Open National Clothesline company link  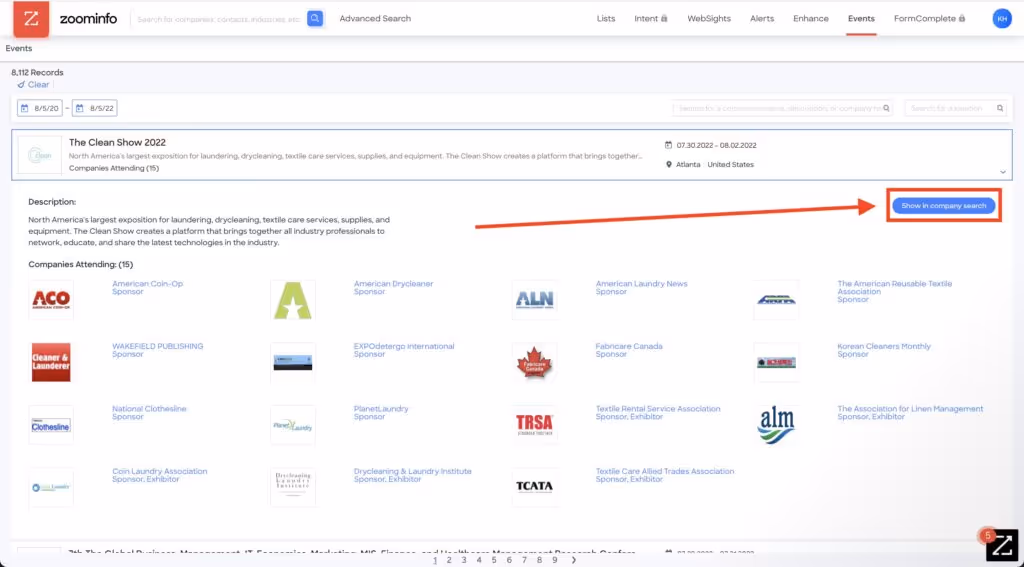pyautogui.click(x=149, y=409)
